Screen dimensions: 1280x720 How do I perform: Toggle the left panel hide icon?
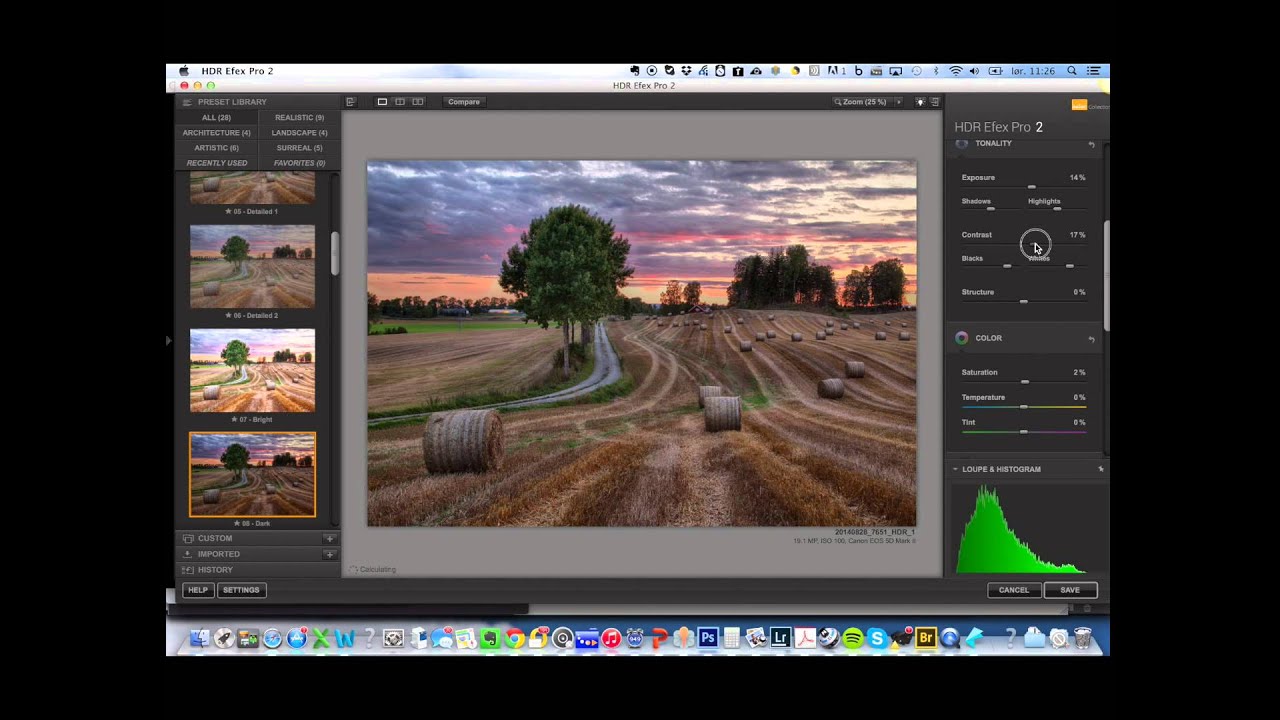coord(350,102)
